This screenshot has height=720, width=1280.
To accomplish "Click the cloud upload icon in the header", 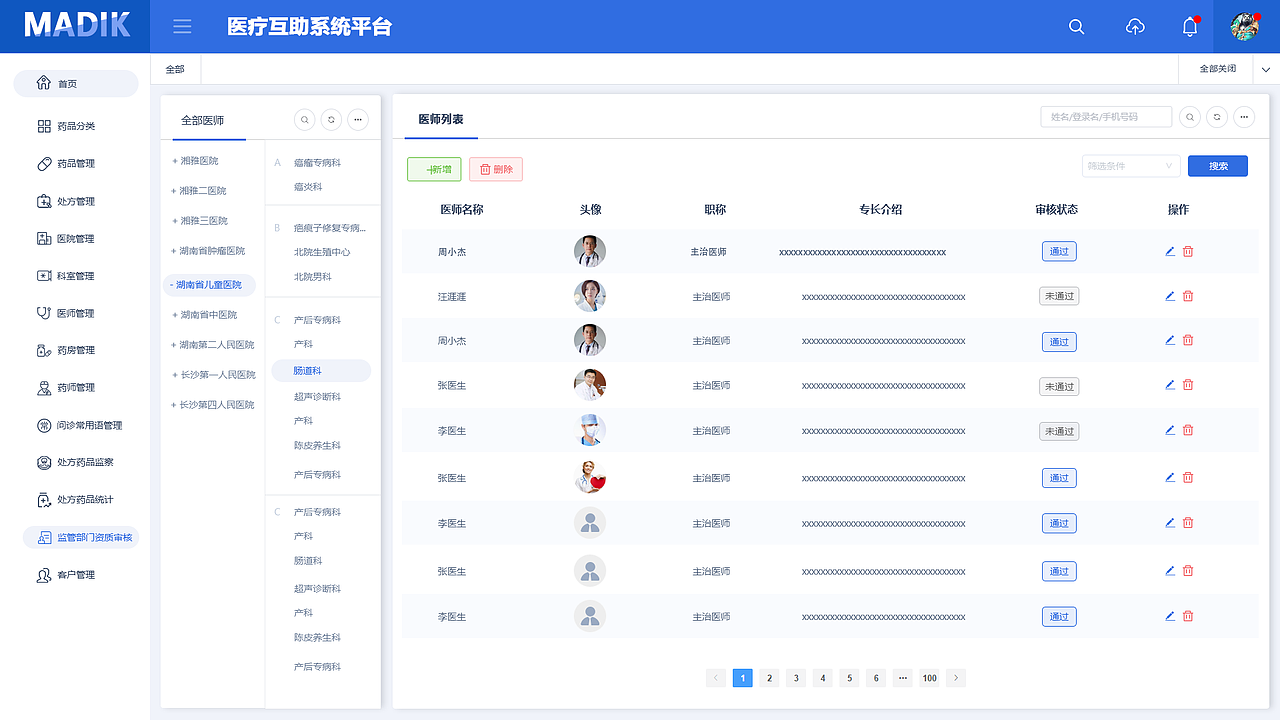I will 1135,27.
